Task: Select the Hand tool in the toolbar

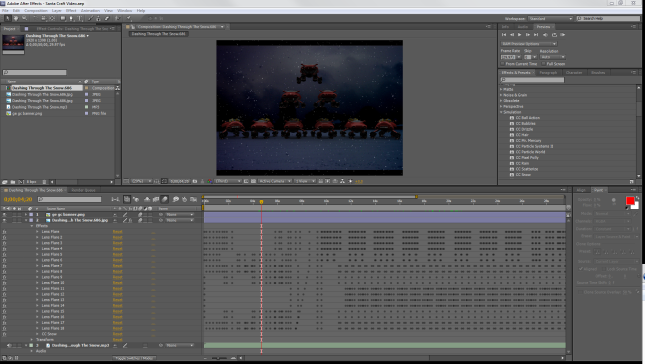Action: [16, 19]
